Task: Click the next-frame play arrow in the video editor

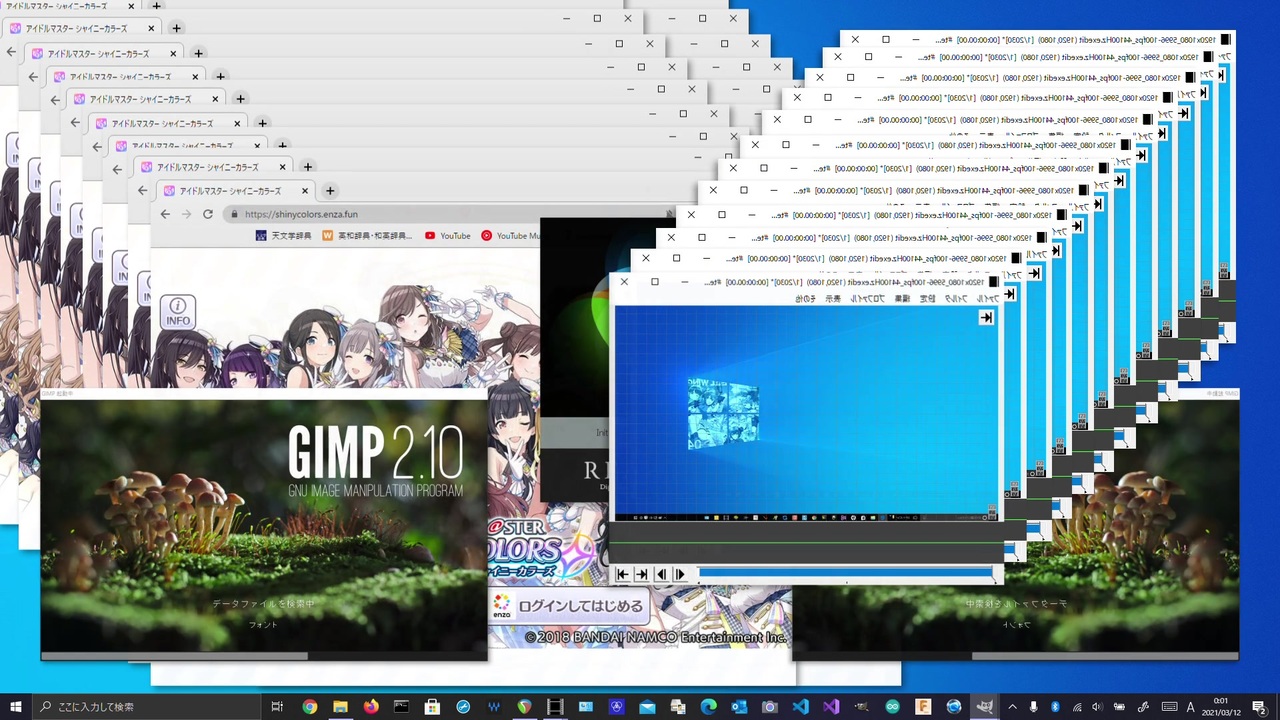Action: (680, 574)
